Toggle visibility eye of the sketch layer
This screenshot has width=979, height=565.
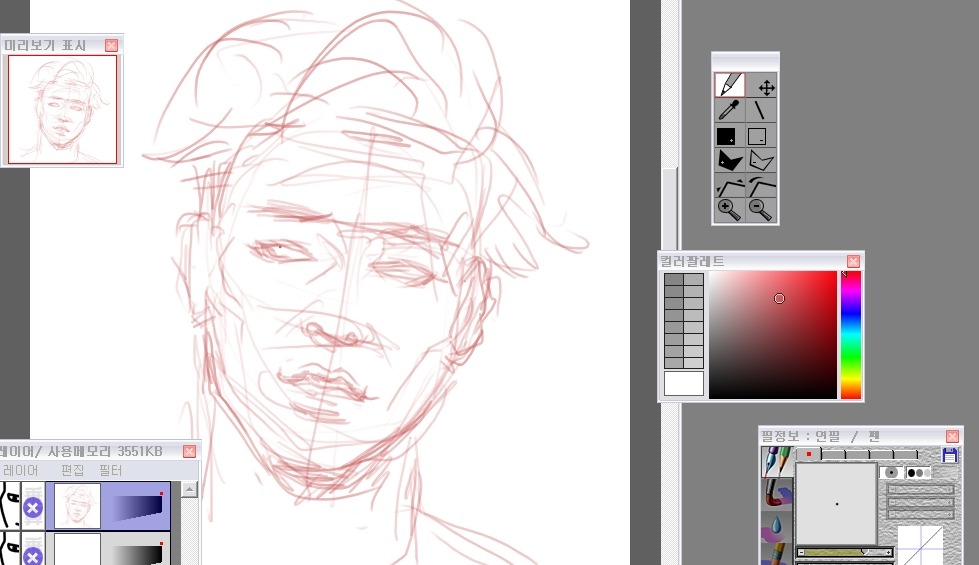point(10,506)
